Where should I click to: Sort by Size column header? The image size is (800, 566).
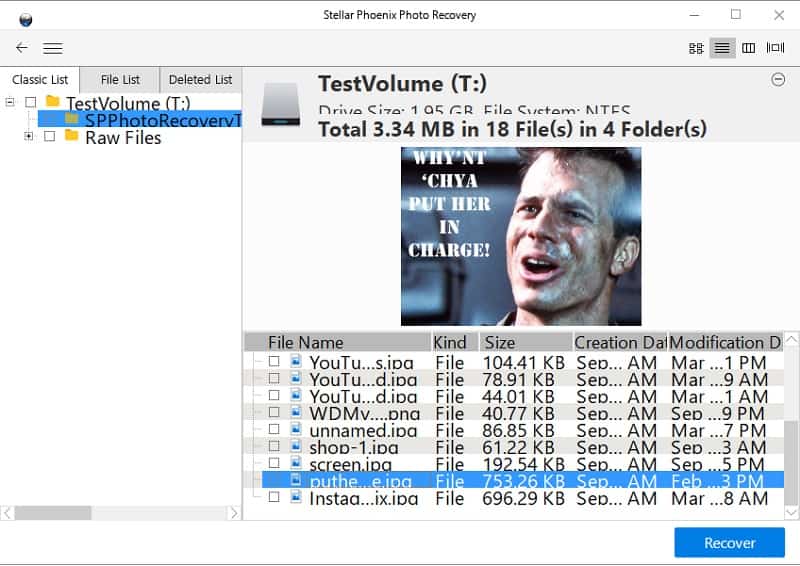click(526, 342)
